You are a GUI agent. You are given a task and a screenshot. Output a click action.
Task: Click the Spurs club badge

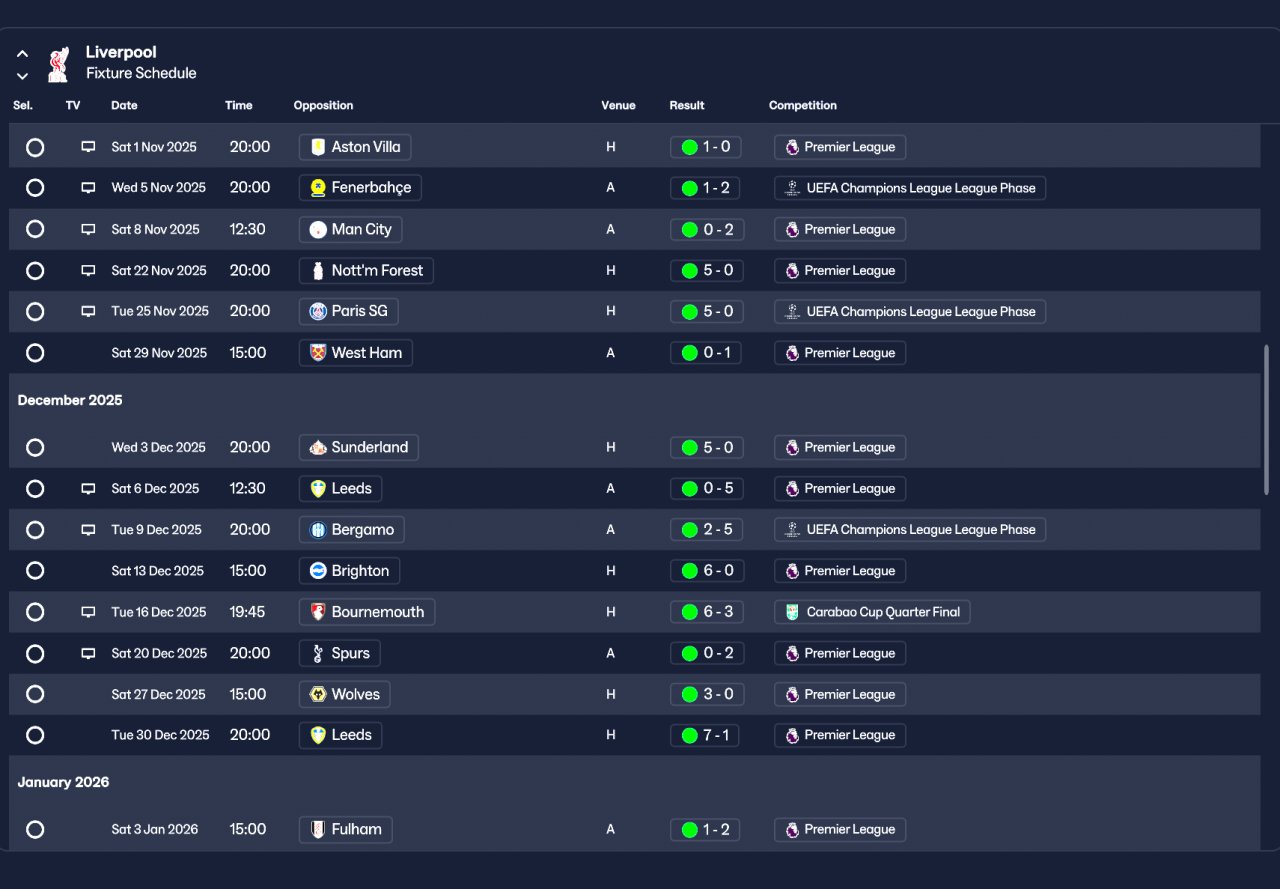click(318, 653)
